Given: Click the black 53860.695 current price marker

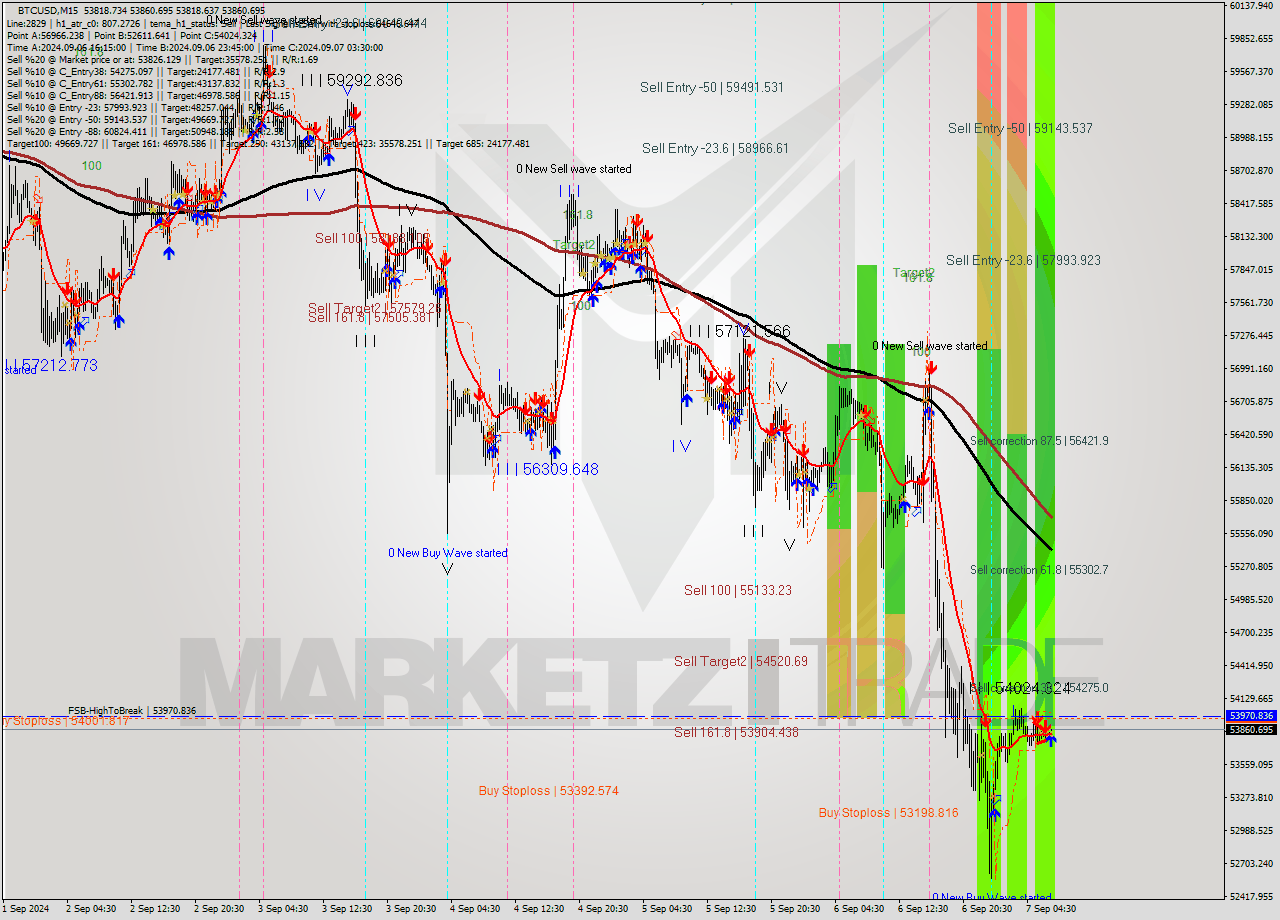Looking at the screenshot, I should [x=1251, y=730].
